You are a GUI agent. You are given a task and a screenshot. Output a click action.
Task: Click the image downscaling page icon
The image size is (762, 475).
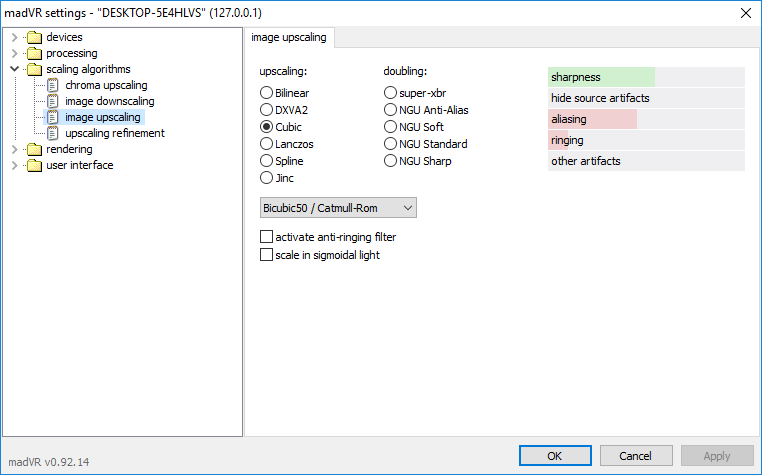(52, 101)
